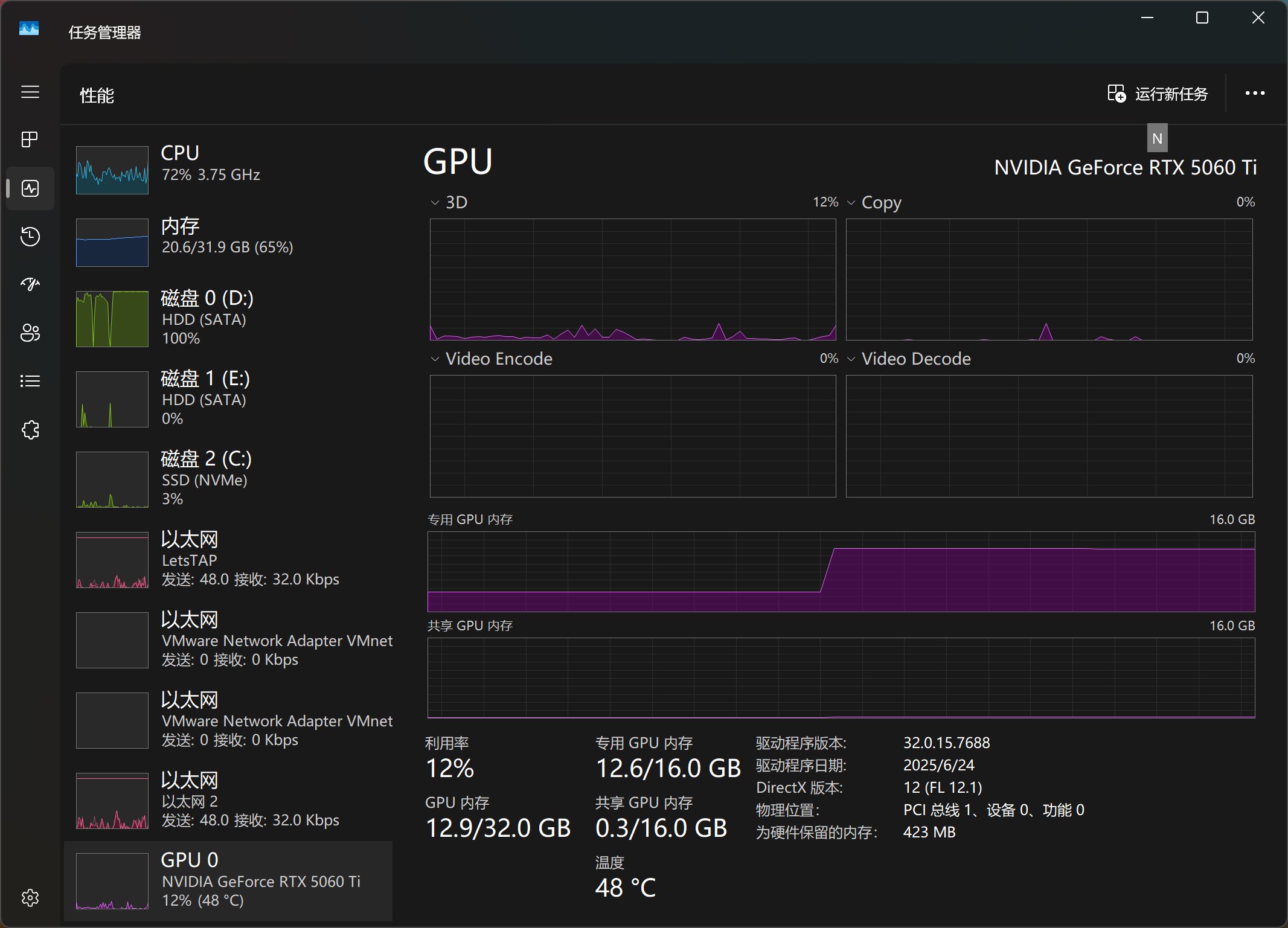
Task: Click GPU memory 12.9/32.0 GB value
Action: tap(498, 828)
